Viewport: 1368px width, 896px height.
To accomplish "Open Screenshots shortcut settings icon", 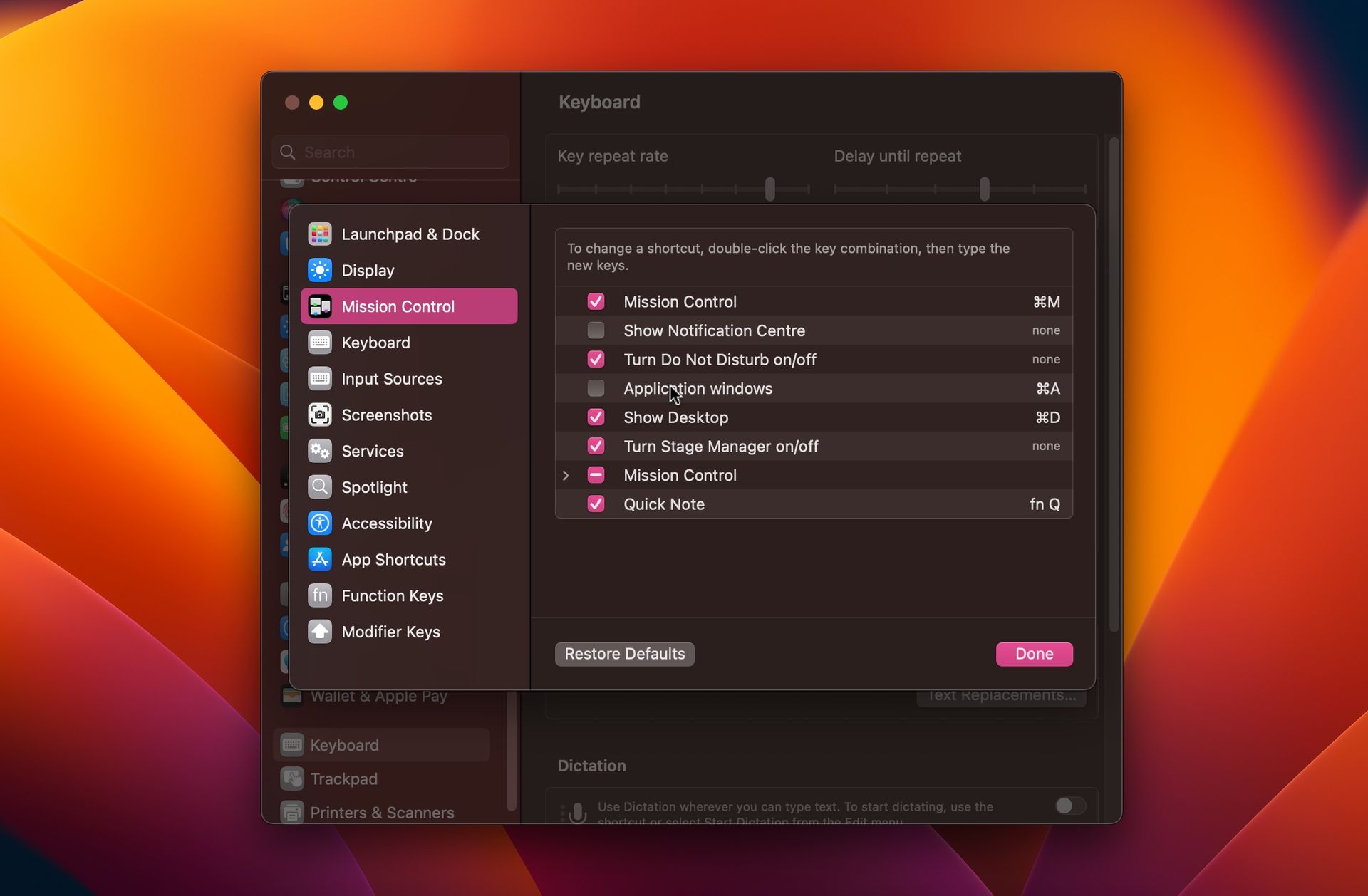I will pos(320,415).
